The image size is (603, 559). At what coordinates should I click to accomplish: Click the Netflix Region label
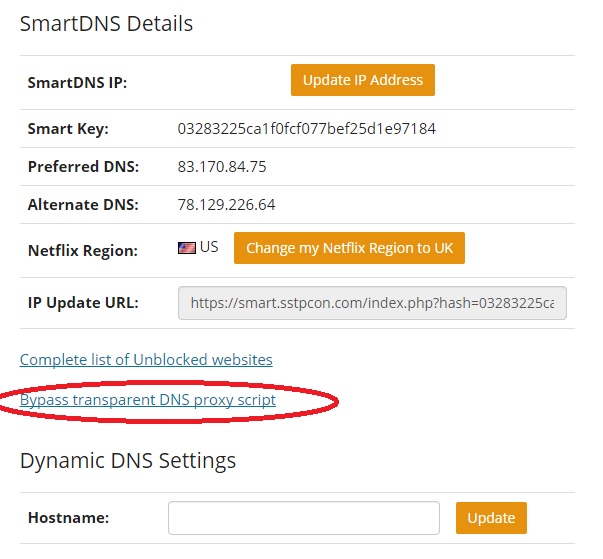pos(83,251)
